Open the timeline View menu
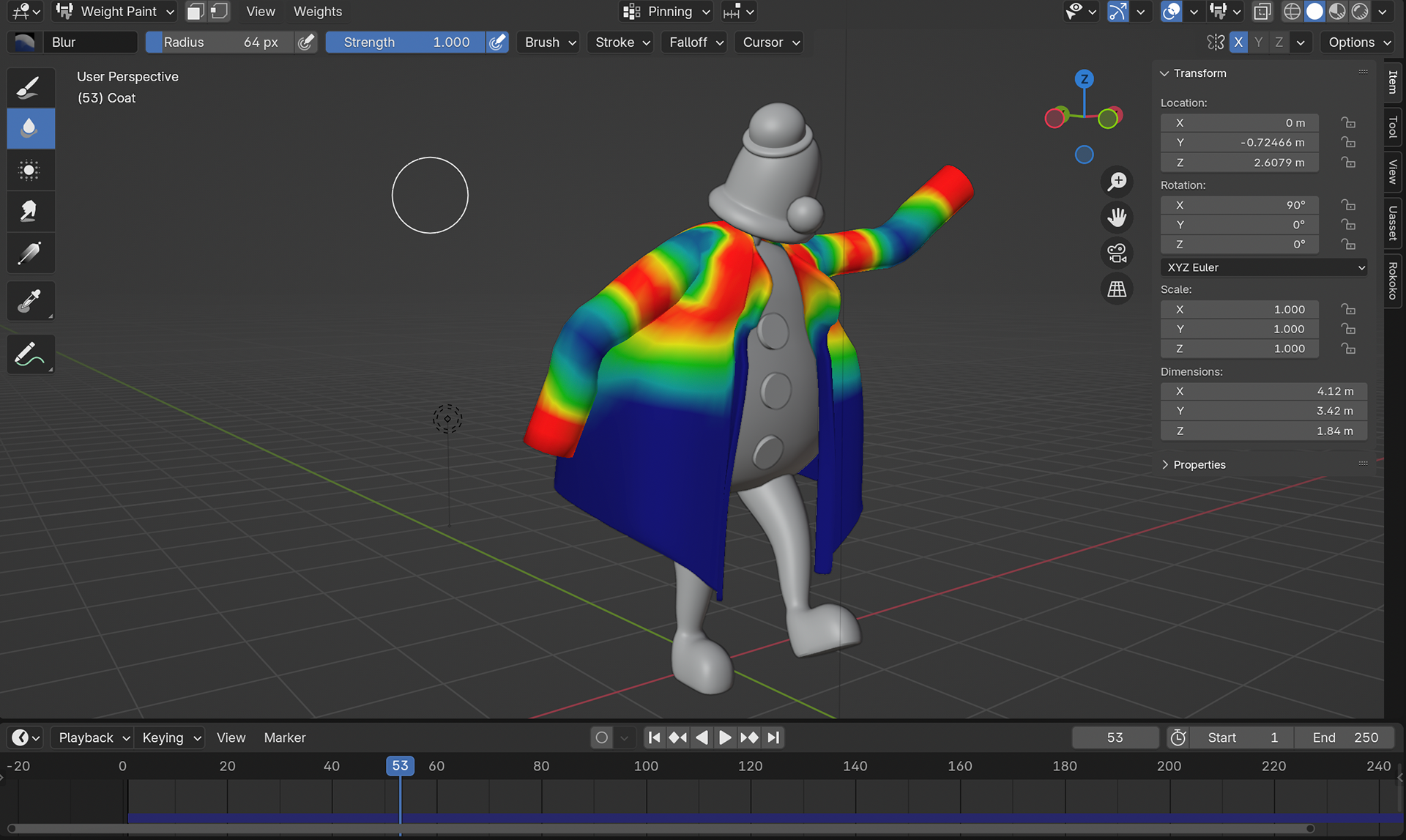Image resolution: width=1406 pixels, height=840 pixels. coord(231,737)
